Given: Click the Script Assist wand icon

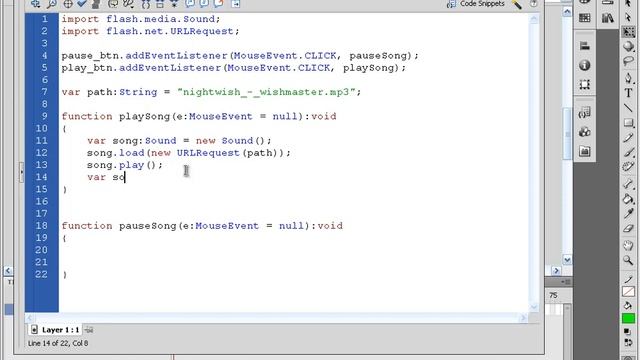Looking at the screenshot, I should [x=517, y=4].
